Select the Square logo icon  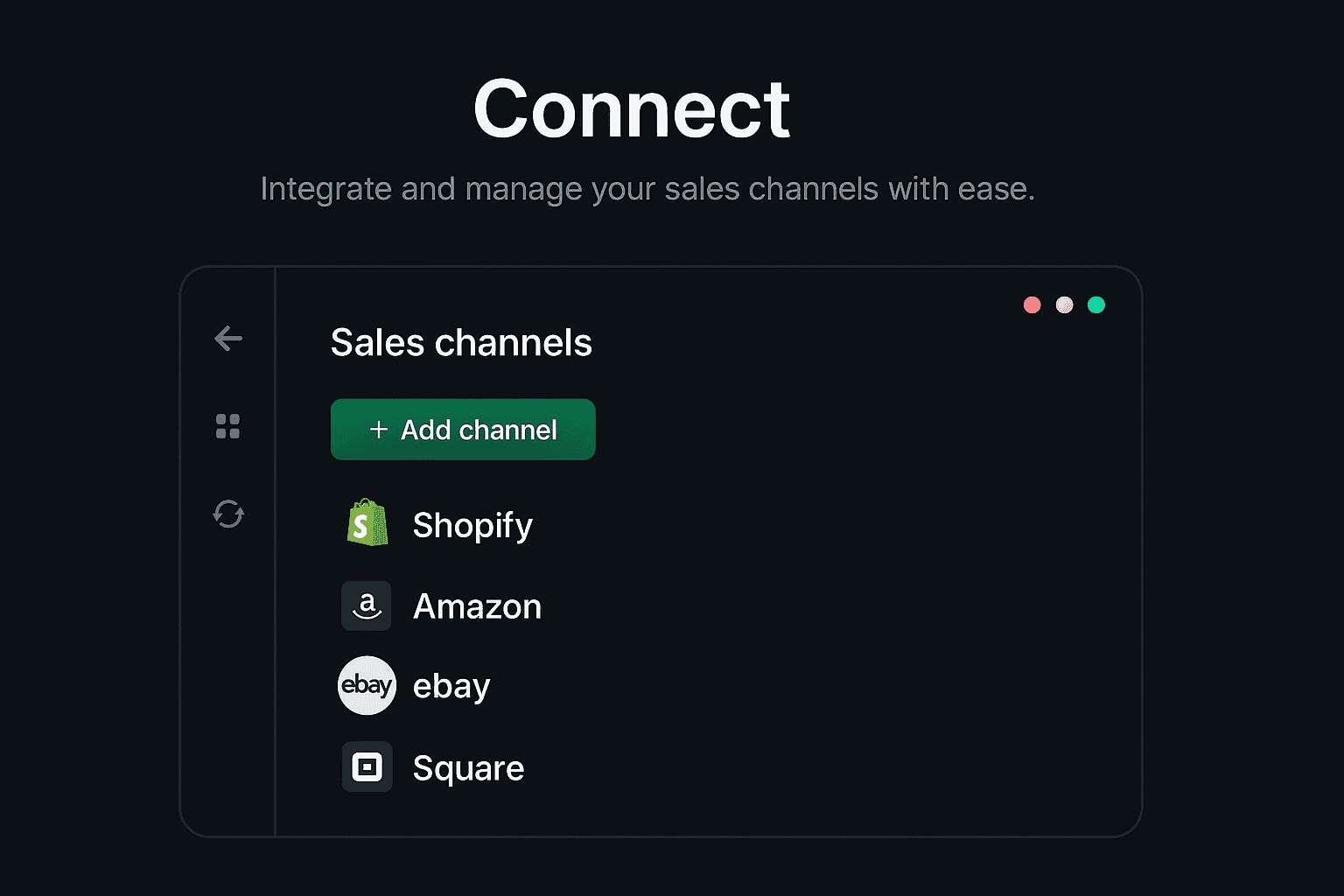point(367,767)
